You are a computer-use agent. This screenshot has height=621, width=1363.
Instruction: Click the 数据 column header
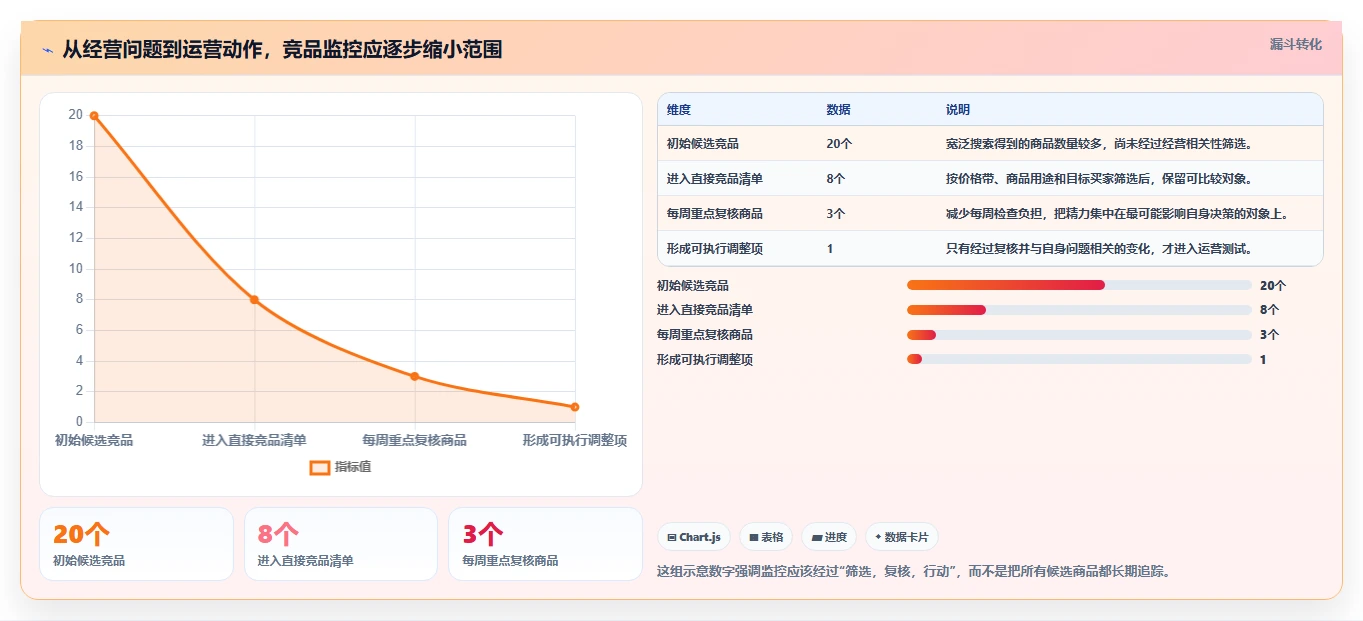pos(839,110)
